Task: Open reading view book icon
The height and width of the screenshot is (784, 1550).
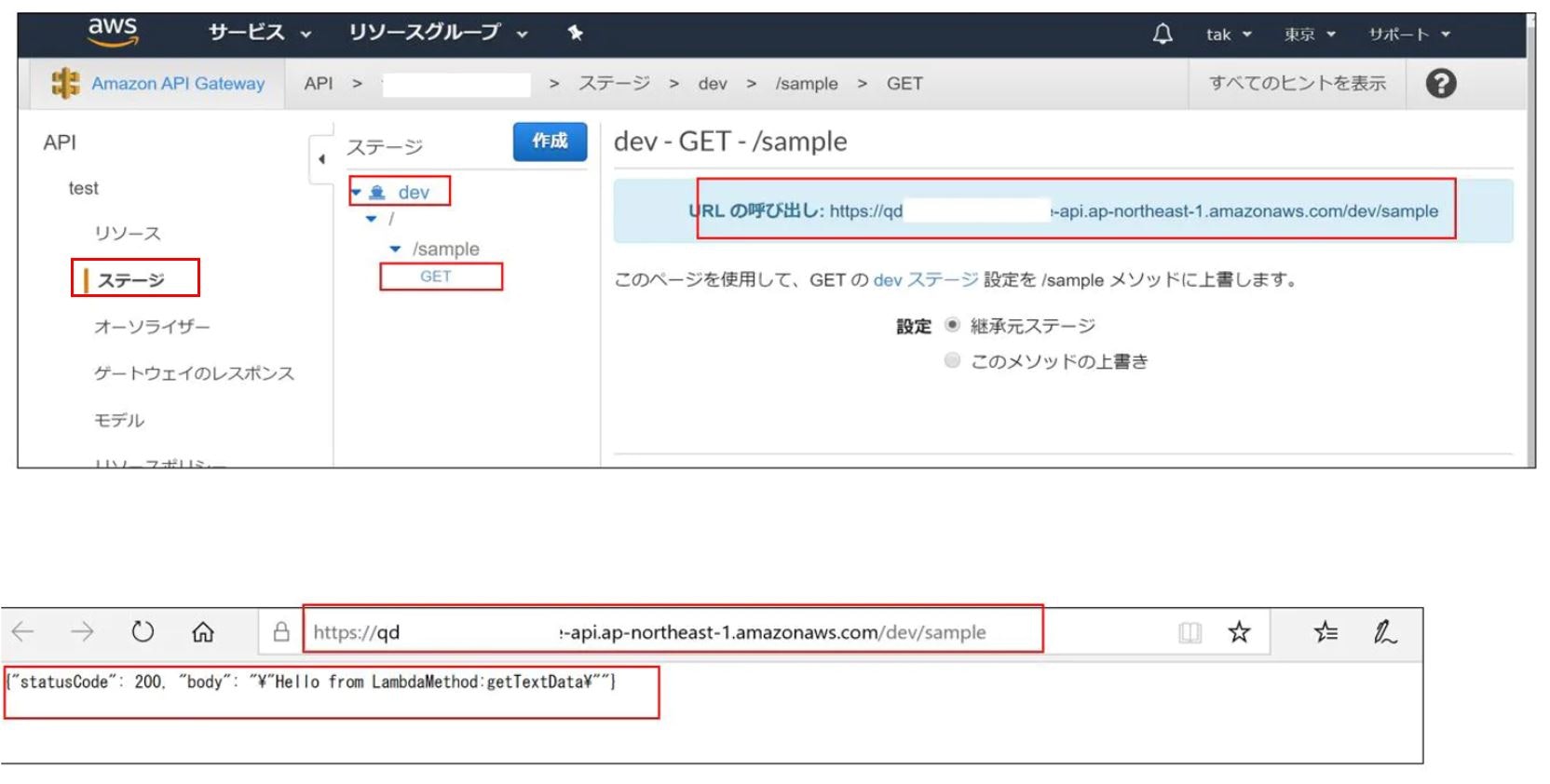Action: (x=1190, y=633)
